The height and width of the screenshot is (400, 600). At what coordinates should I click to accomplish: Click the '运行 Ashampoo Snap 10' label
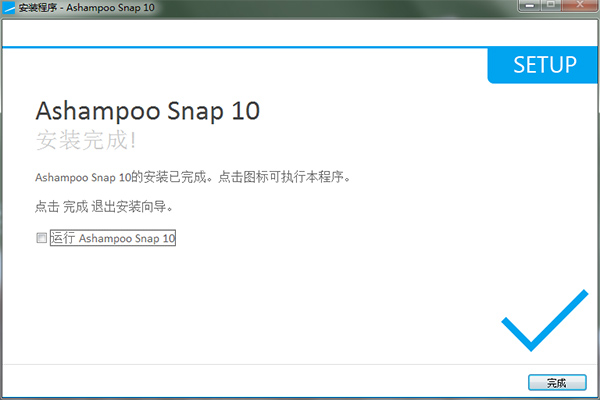tap(112, 238)
